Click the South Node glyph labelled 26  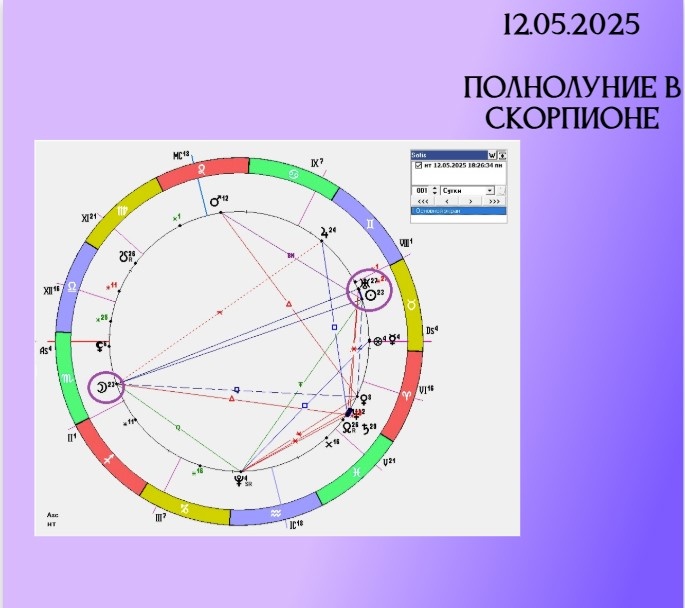(124, 257)
